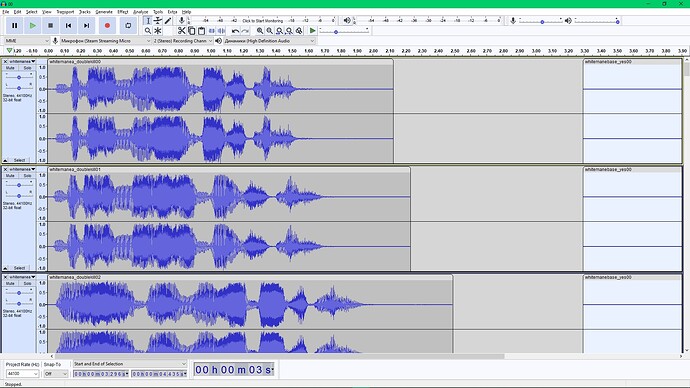The width and height of the screenshot is (690, 388).
Task: Click the Paste clipboard icon
Action: [x=202, y=31]
